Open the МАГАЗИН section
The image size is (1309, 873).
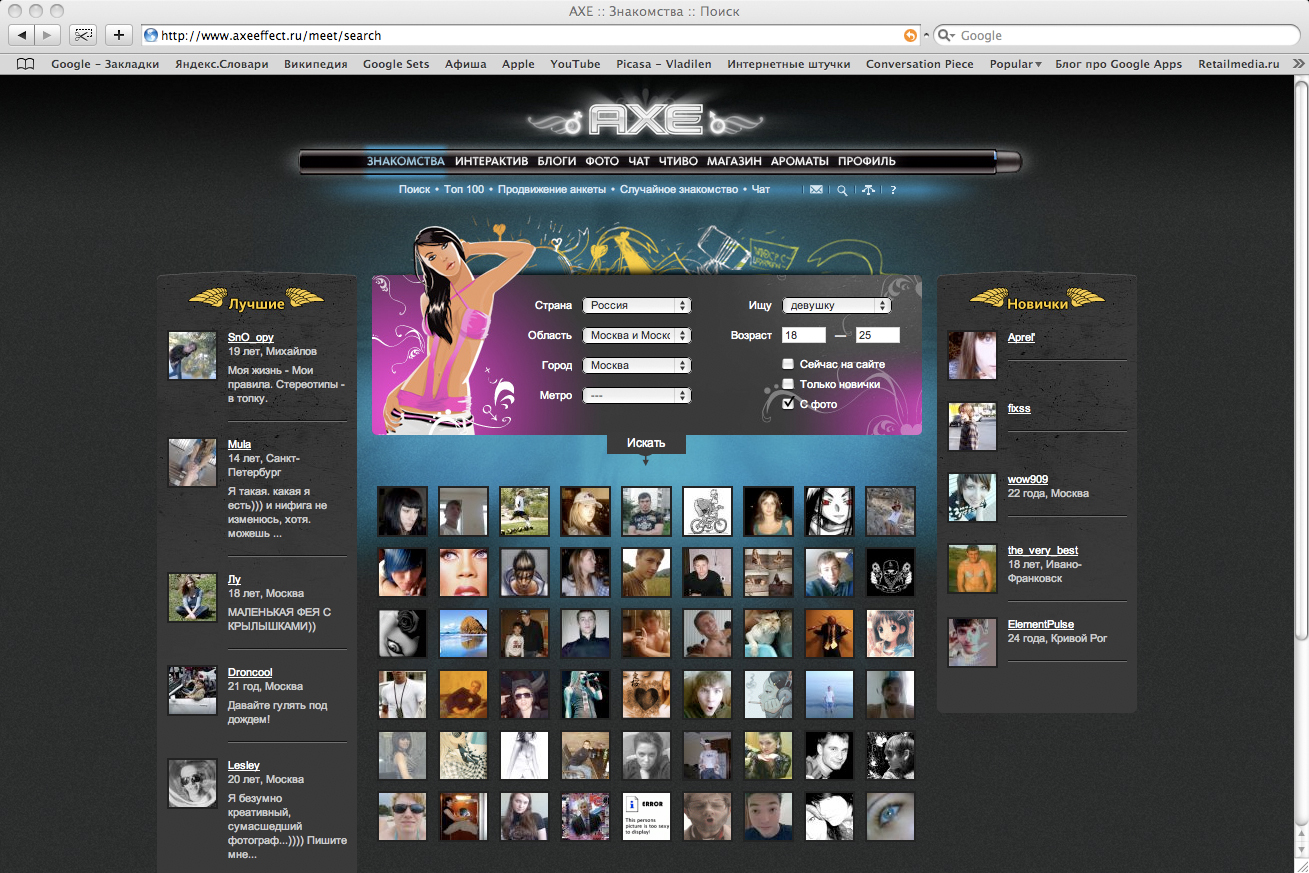point(734,161)
